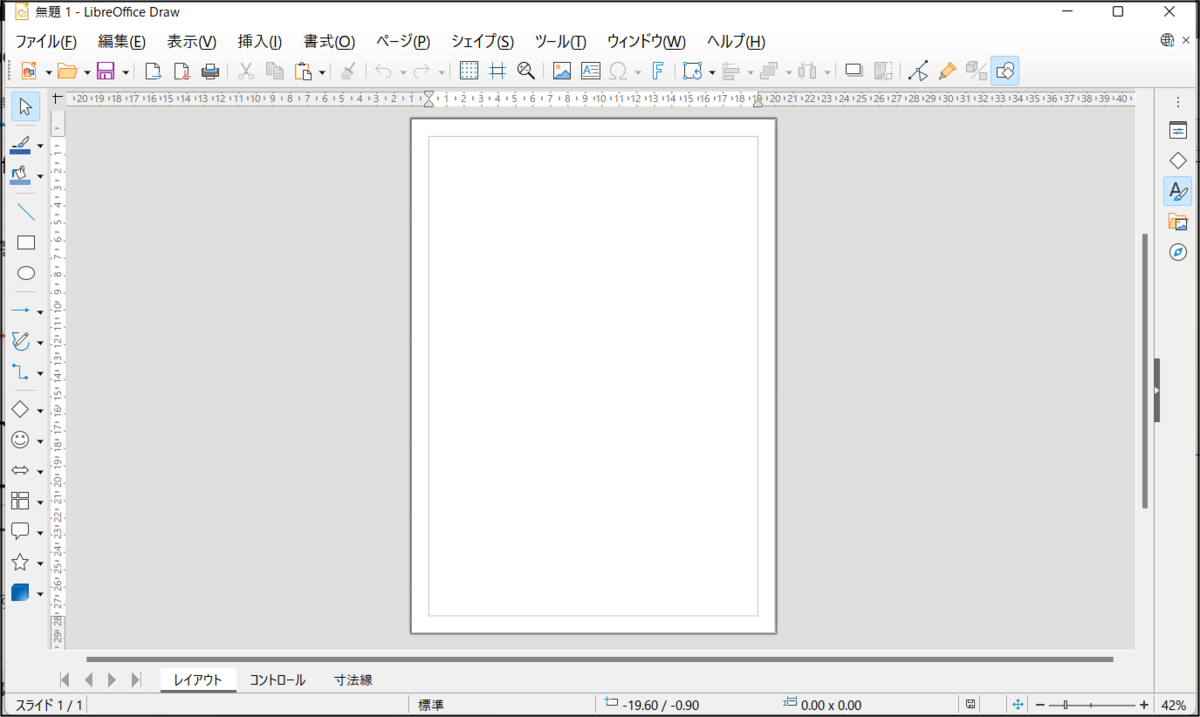
Task: Select the Symbol Shapes smiley tool
Action: coord(20,439)
